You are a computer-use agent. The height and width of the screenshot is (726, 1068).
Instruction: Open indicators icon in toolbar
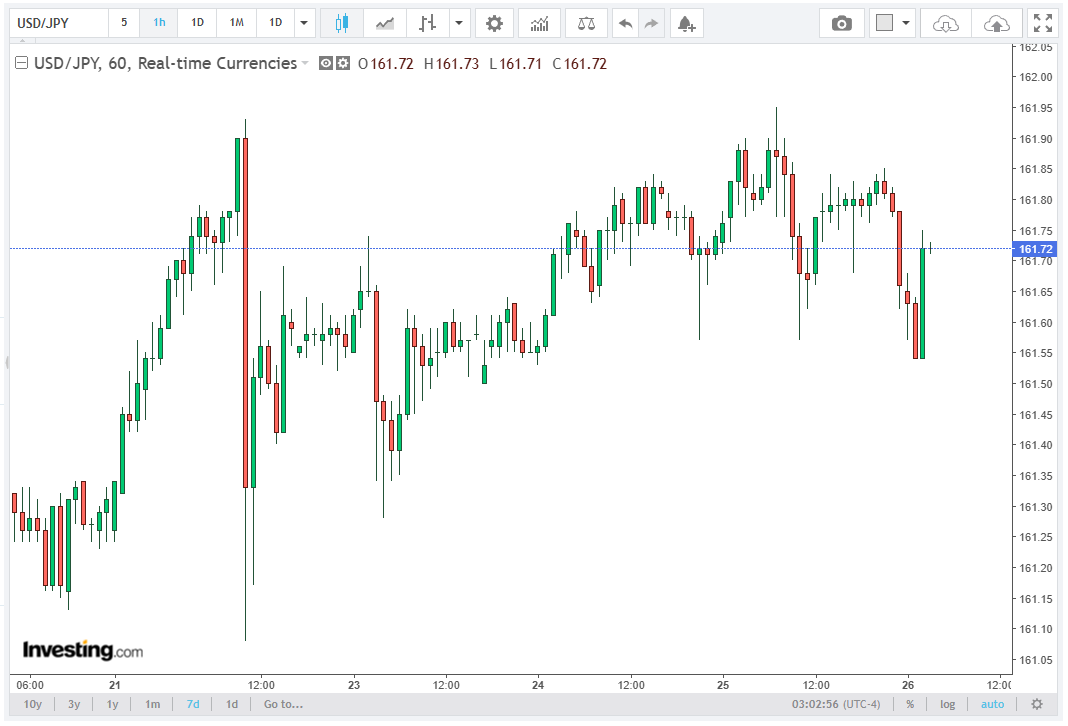(x=539, y=24)
